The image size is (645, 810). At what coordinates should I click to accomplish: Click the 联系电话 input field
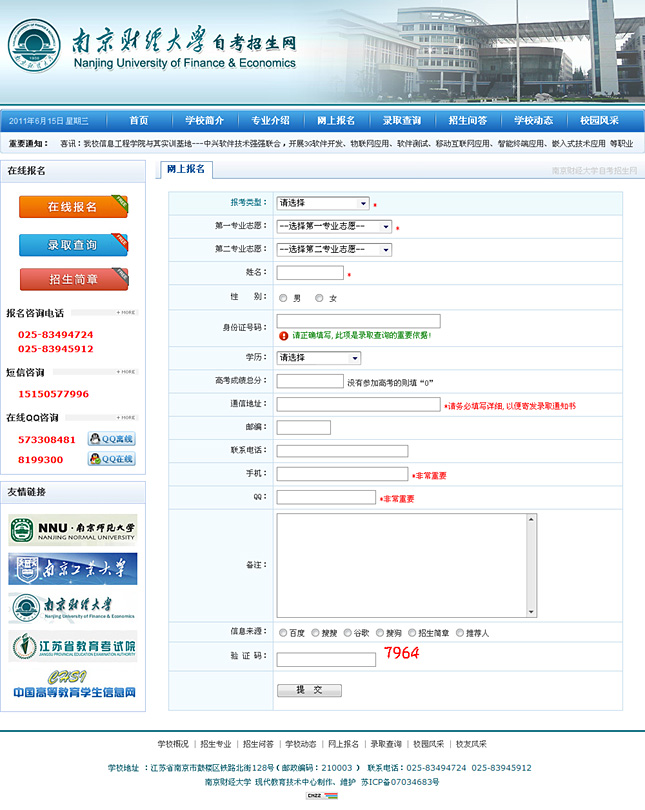[342, 451]
